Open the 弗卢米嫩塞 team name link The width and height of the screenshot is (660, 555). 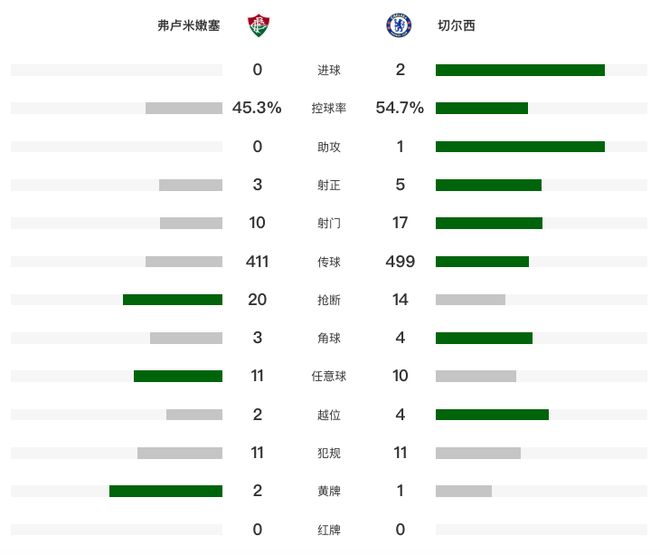(189, 26)
